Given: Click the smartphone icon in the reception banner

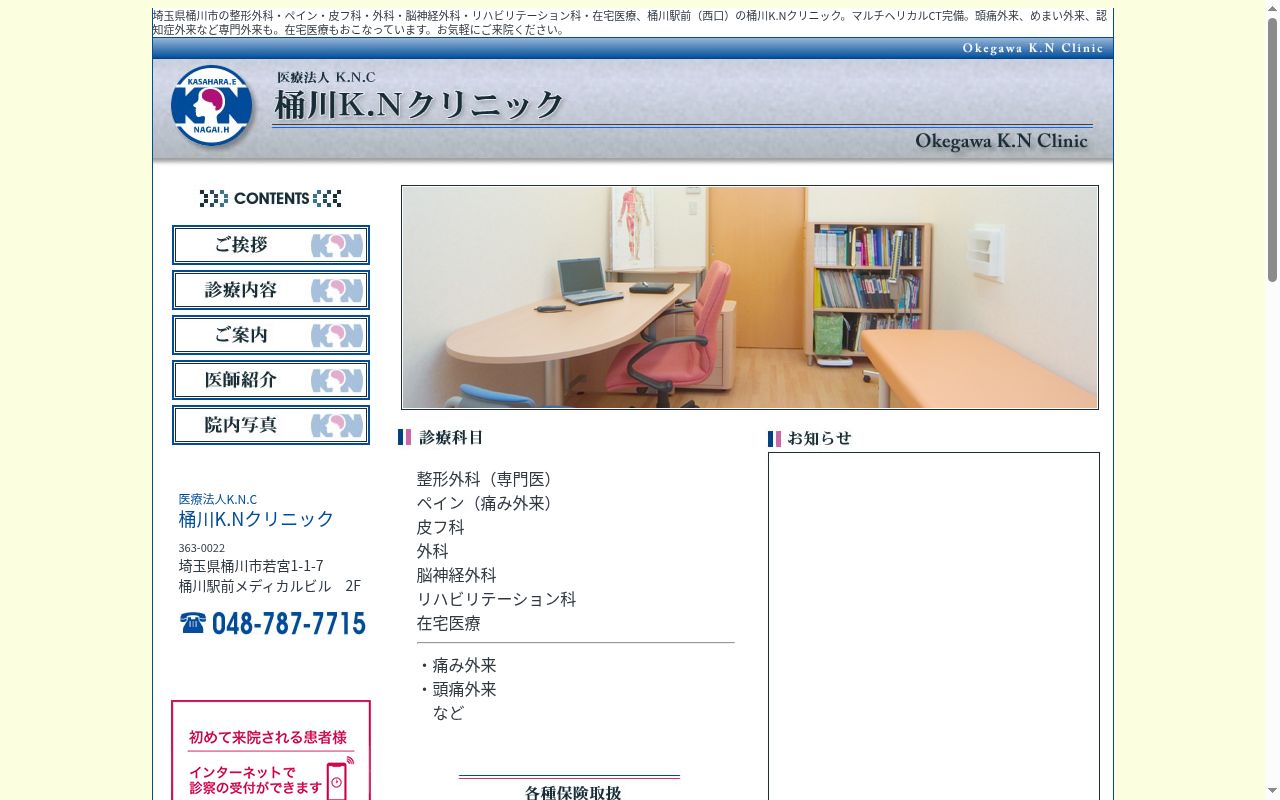Looking at the screenshot, I should [x=338, y=778].
